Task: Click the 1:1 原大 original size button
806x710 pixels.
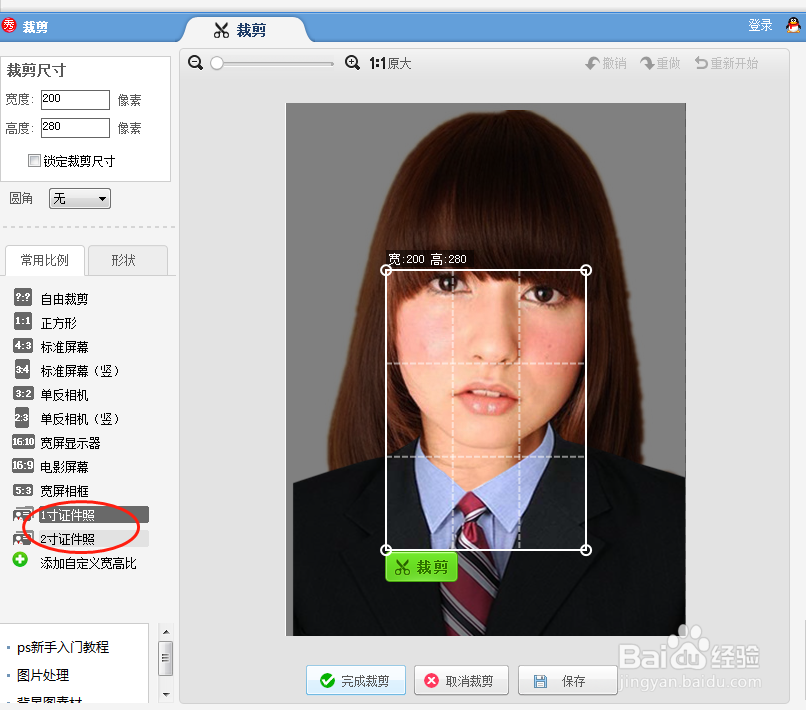Action: click(390, 63)
